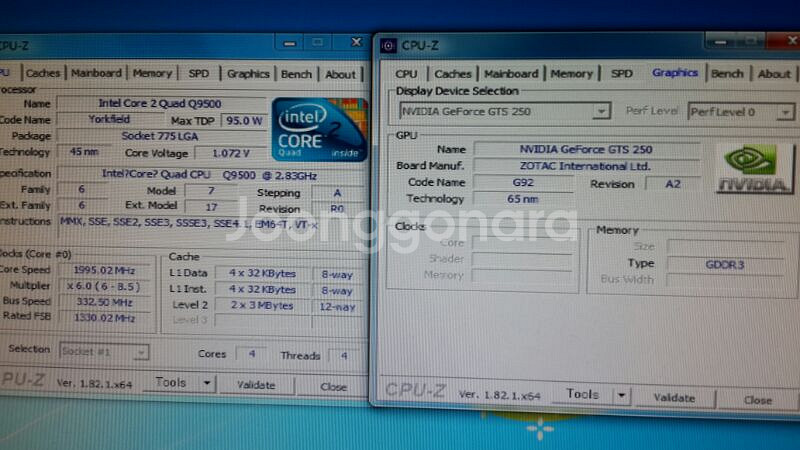Screen dimensions: 800x450
Task: Click the ZOTAC International Ltd. board manufacturer field
Action: (586, 166)
